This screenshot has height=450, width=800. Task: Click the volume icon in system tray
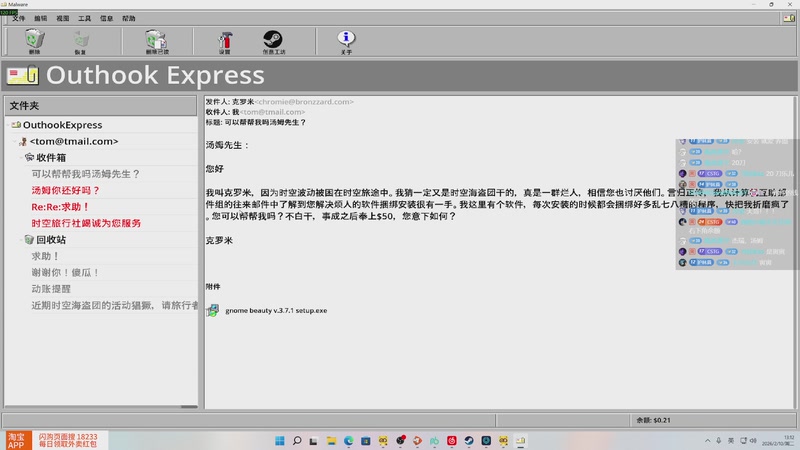tap(753, 441)
